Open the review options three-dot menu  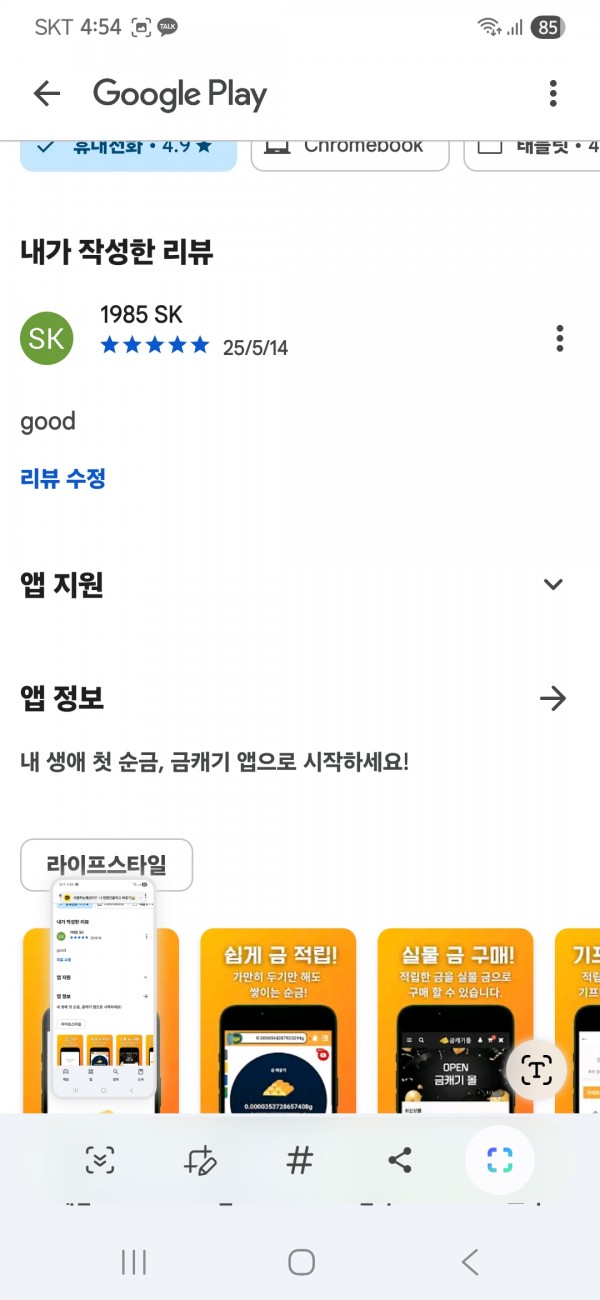[559, 338]
